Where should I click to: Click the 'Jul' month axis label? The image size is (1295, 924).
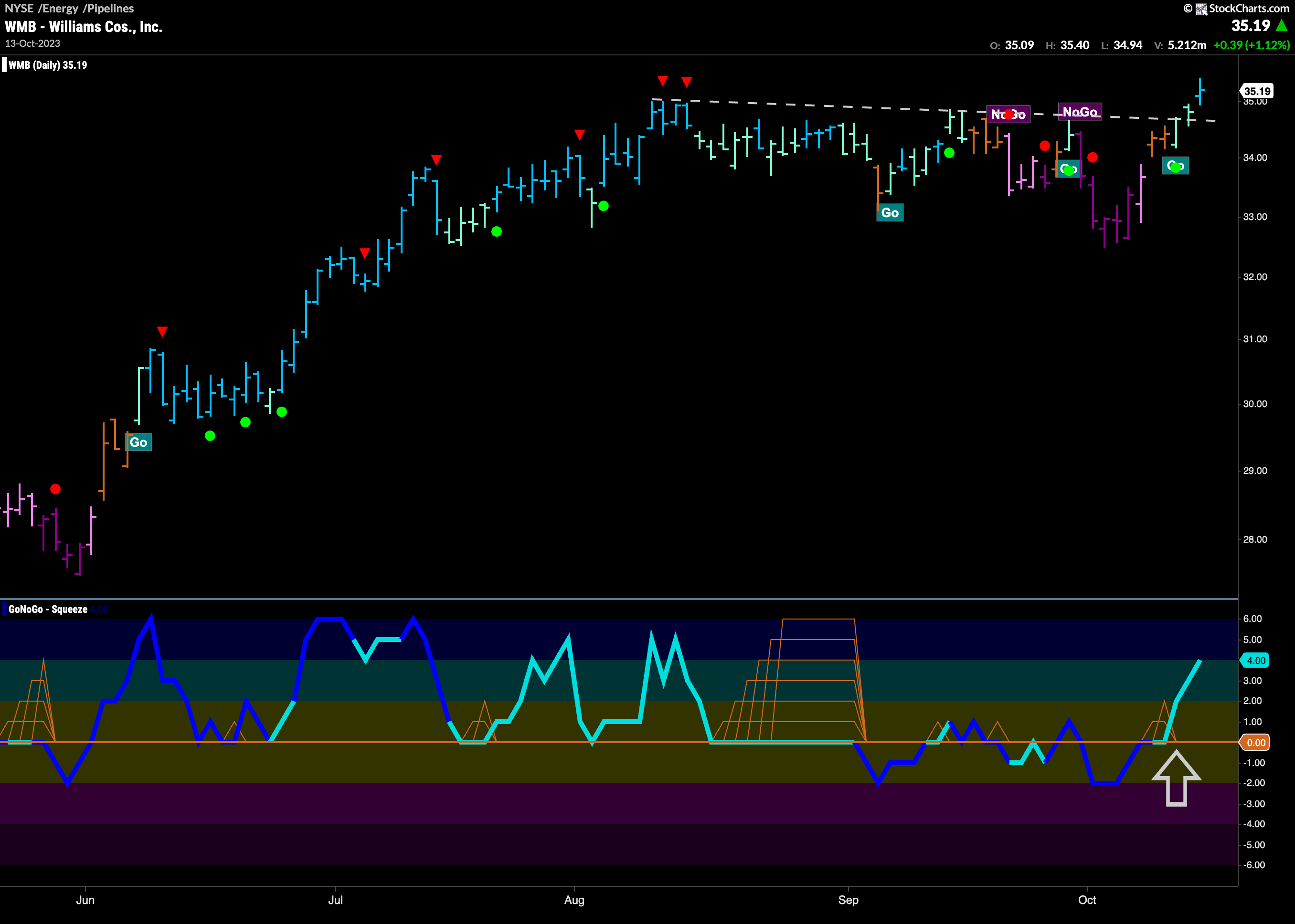335,900
